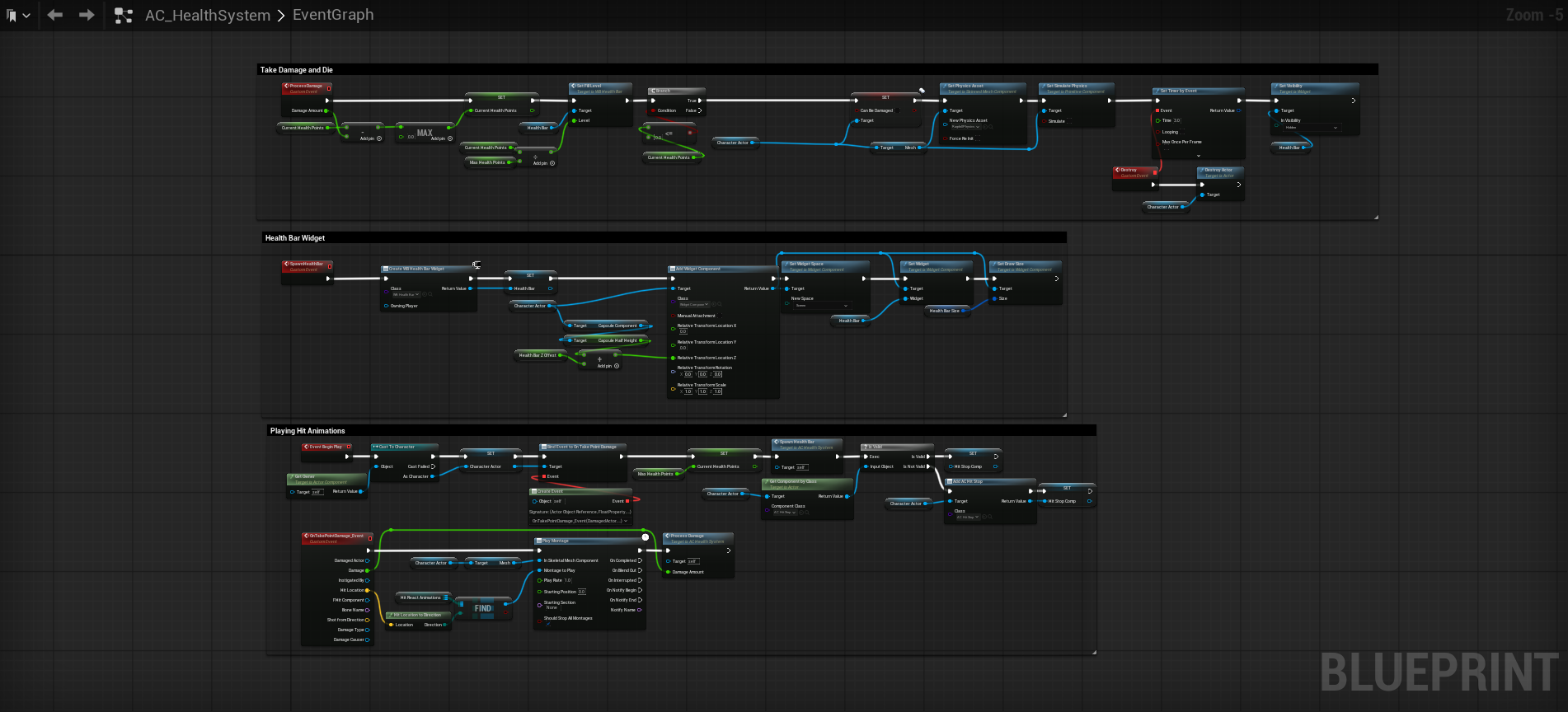Click the Hit React Animations array output pin
Image resolution: width=1568 pixels, height=712 pixels.
[x=446, y=597]
